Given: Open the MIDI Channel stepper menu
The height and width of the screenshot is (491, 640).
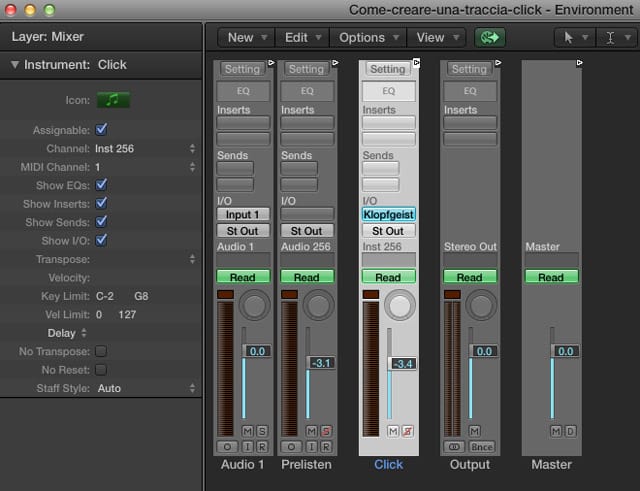Looking at the screenshot, I should point(192,167).
